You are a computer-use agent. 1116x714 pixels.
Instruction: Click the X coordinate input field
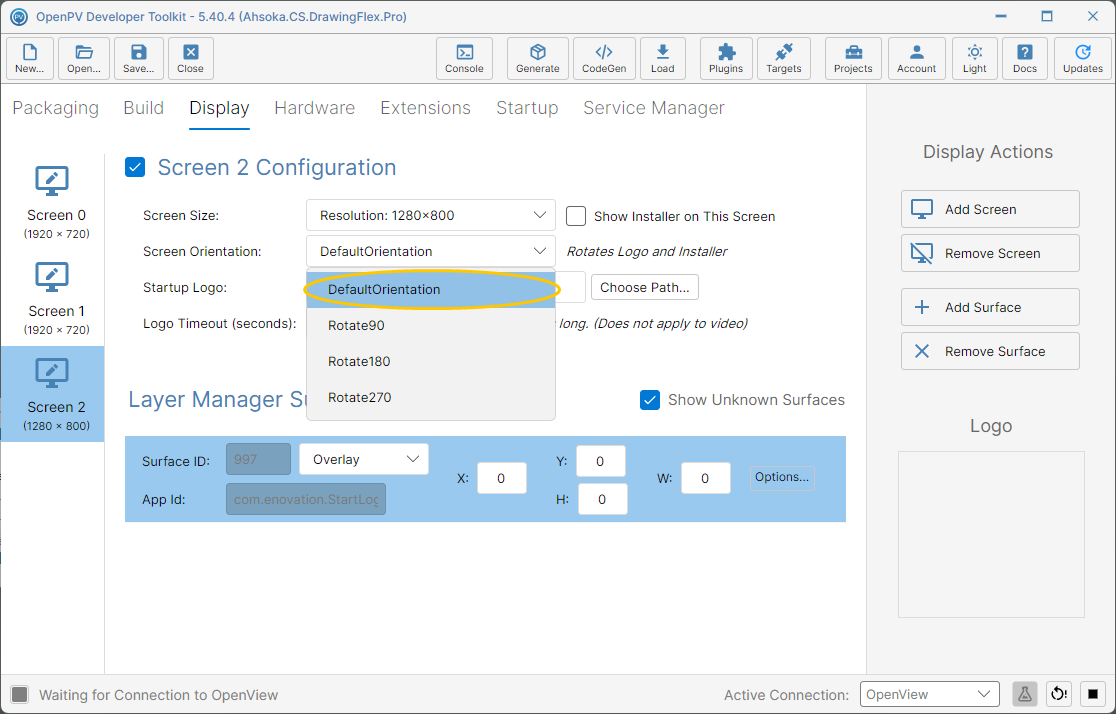point(501,478)
